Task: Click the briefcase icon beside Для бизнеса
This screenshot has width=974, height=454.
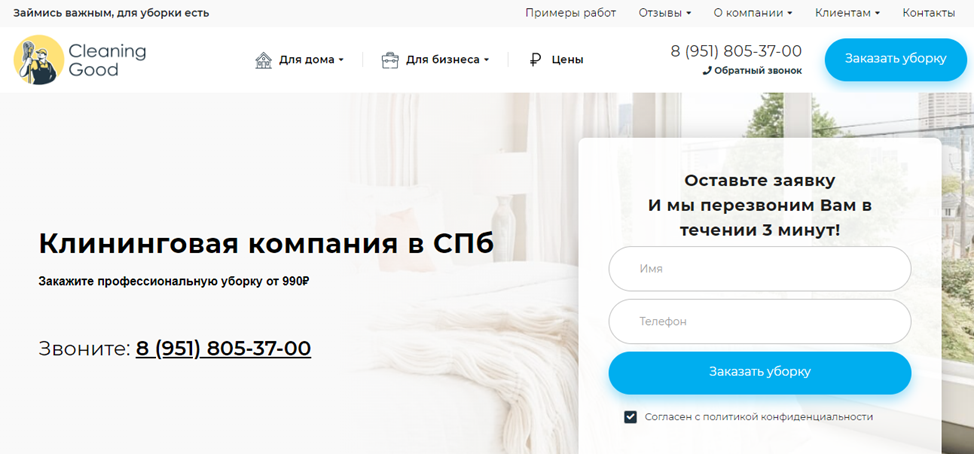Action: tap(389, 60)
